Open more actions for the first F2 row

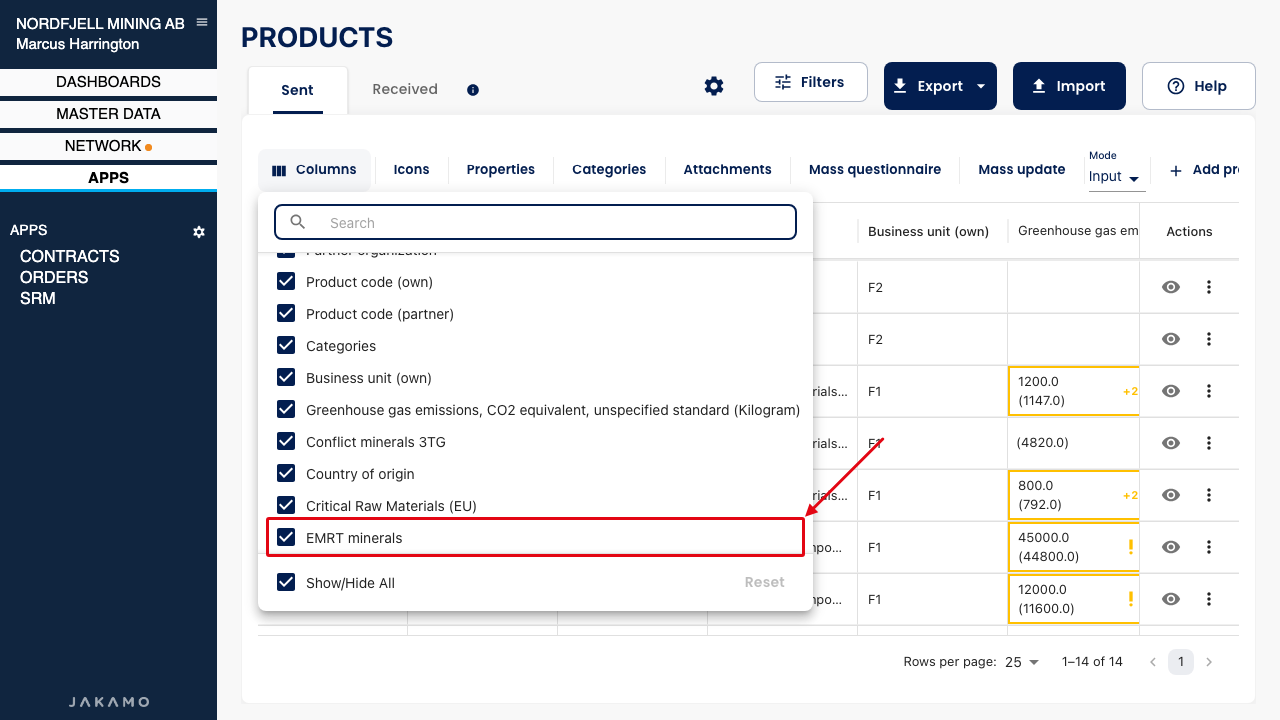[1209, 287]
